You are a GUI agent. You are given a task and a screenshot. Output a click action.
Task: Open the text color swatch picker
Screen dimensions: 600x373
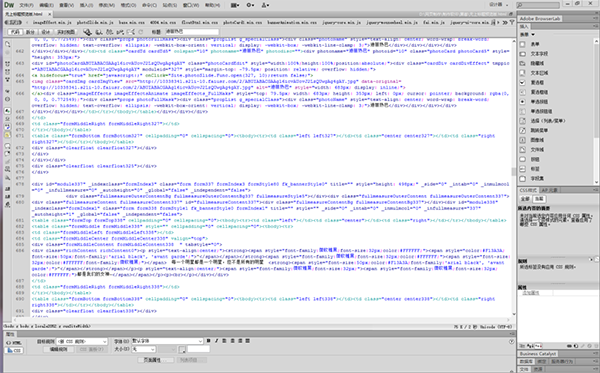(182, 349)
